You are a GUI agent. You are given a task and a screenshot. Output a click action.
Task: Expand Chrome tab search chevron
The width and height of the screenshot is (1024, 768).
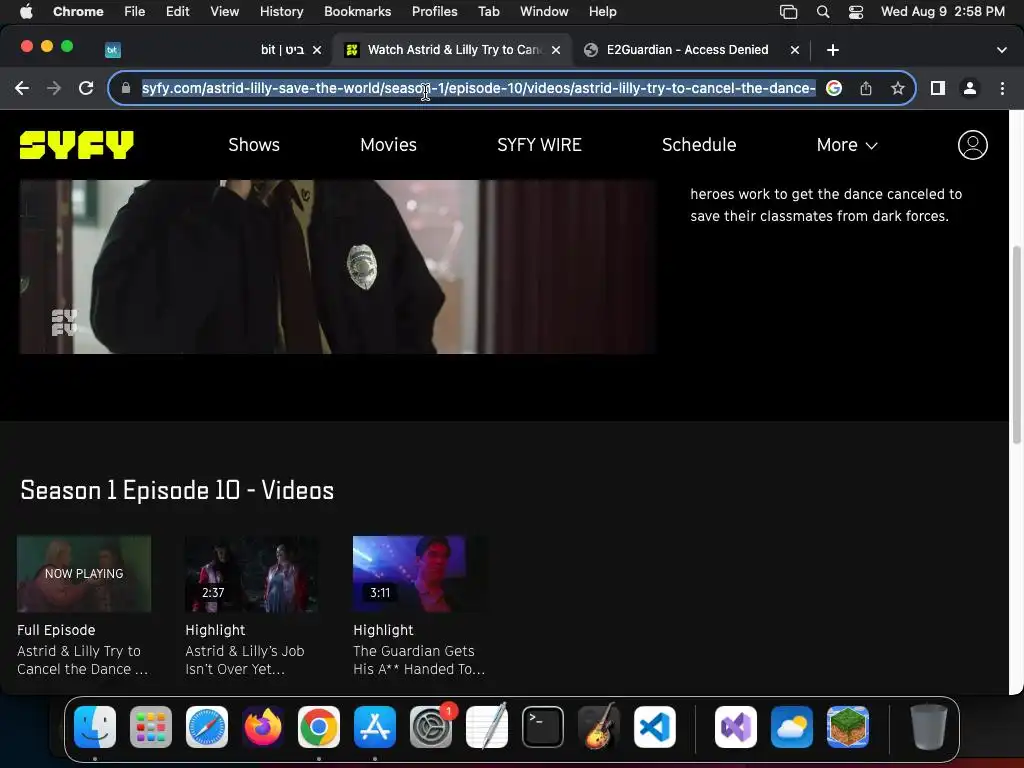1001,50
